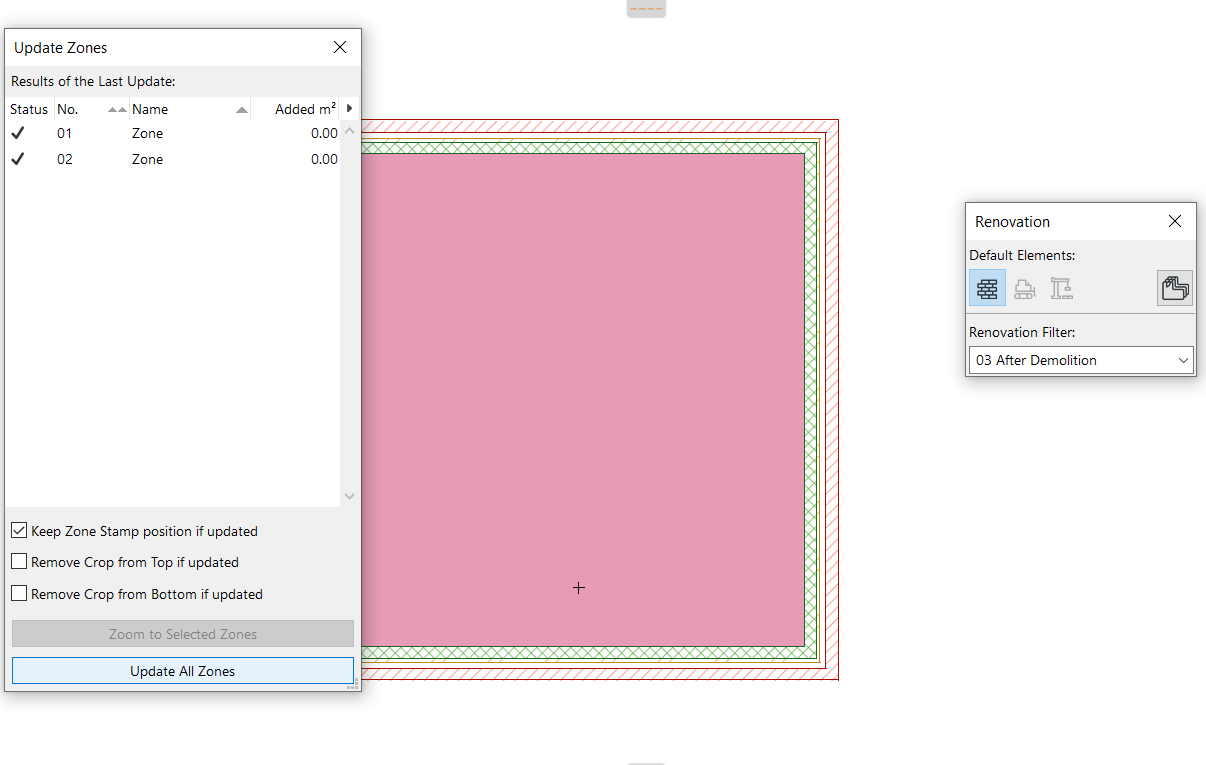Sort zones by the Name column header
This screenshot has height=765, width=1206.
[x=189, y=109]
